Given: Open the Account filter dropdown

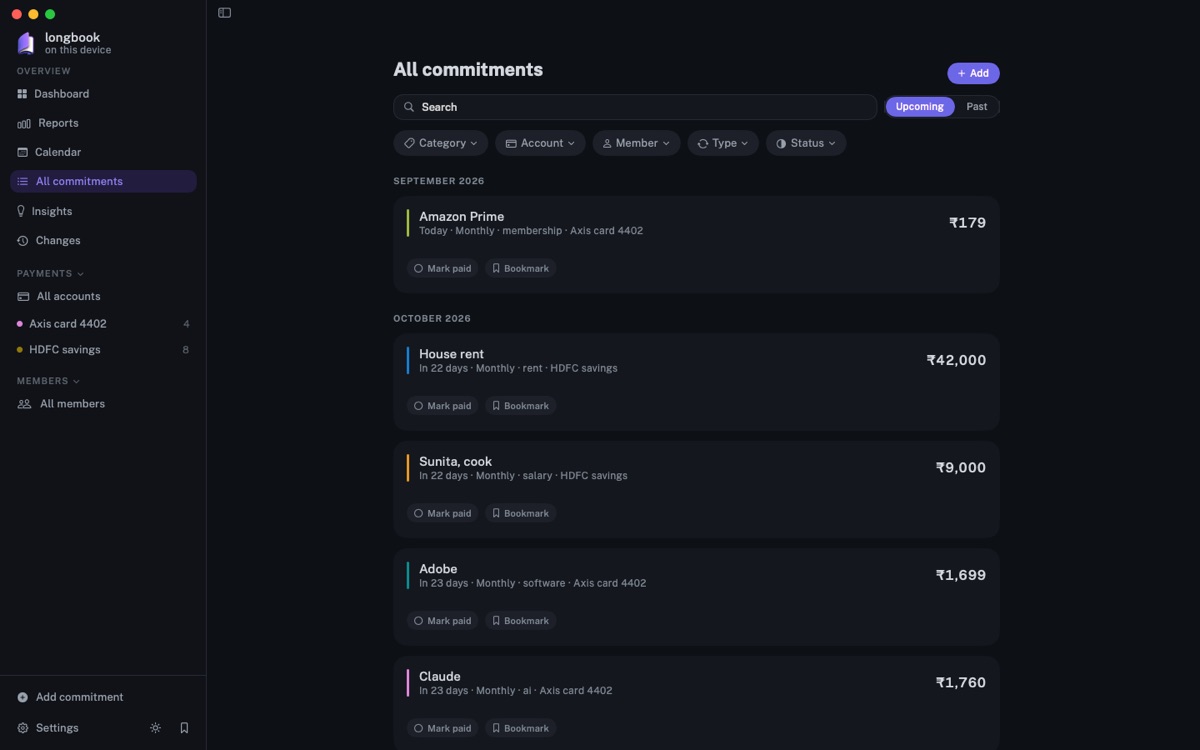Looking at the screenshot, I should pos(540,143).
